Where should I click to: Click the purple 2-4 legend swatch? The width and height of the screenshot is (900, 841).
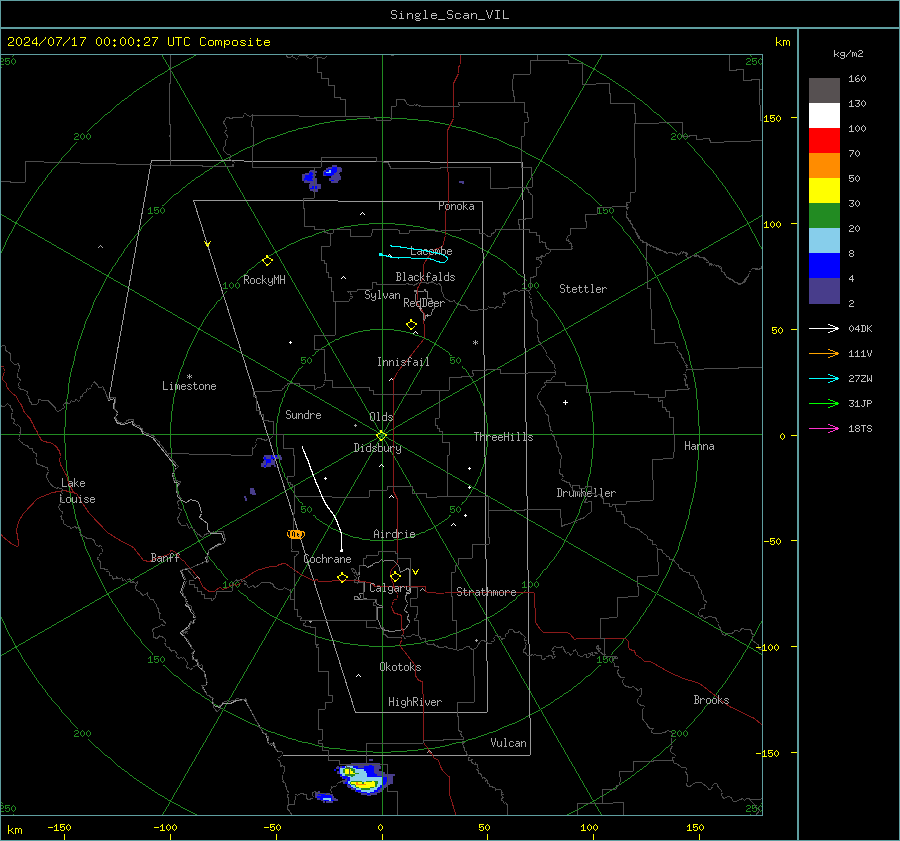point(824,290)
